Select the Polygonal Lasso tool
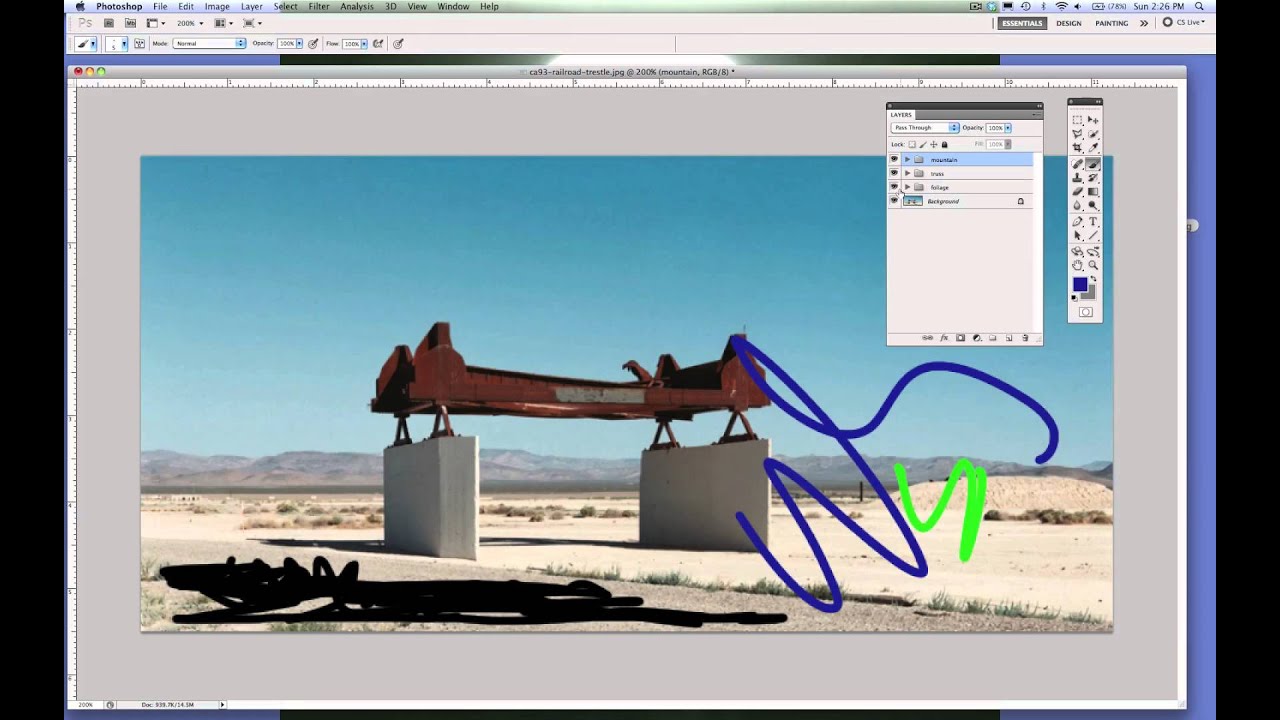This screenshot has height=720, width=1280. tap(1077, 133)
